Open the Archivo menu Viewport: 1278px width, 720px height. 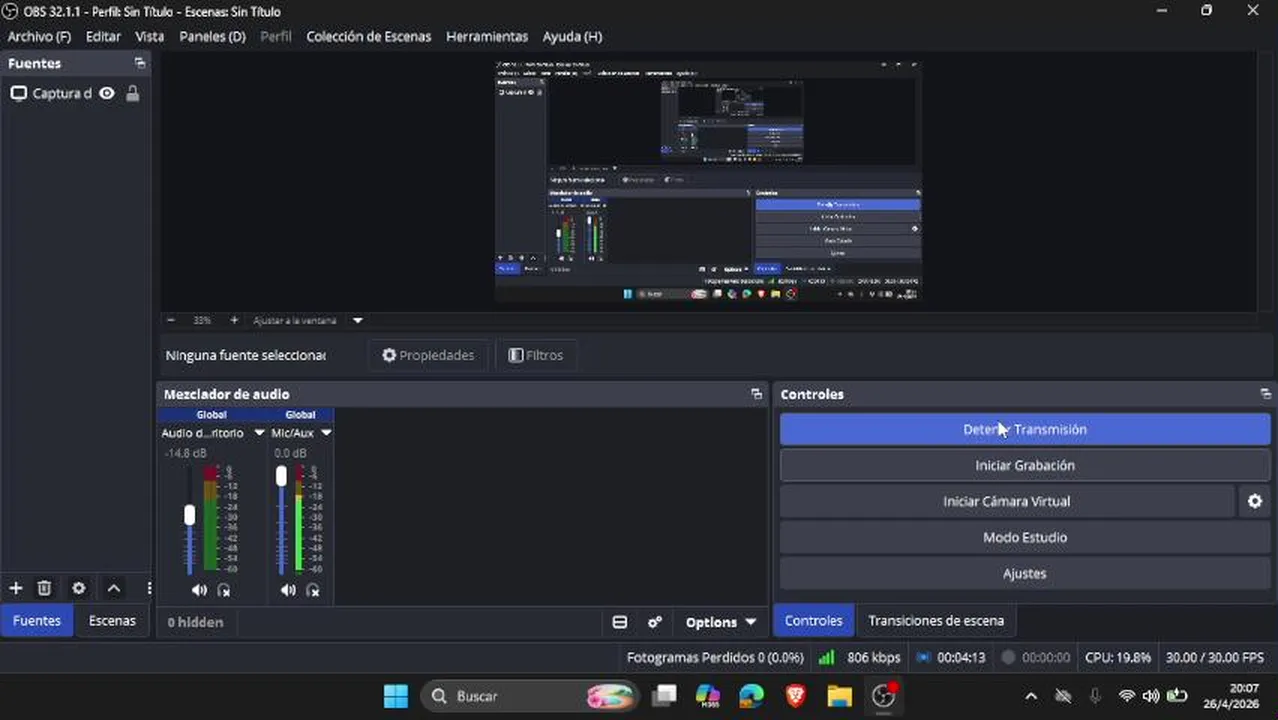pyautogui.click(x=39, y=36)
